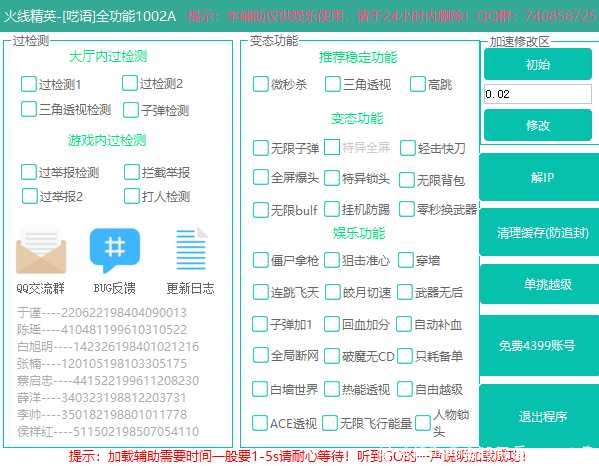Enable the 热能透视 checkbox
Viewport: 599px width, 466px height.
pyautogui.click(x=332, y=389)
